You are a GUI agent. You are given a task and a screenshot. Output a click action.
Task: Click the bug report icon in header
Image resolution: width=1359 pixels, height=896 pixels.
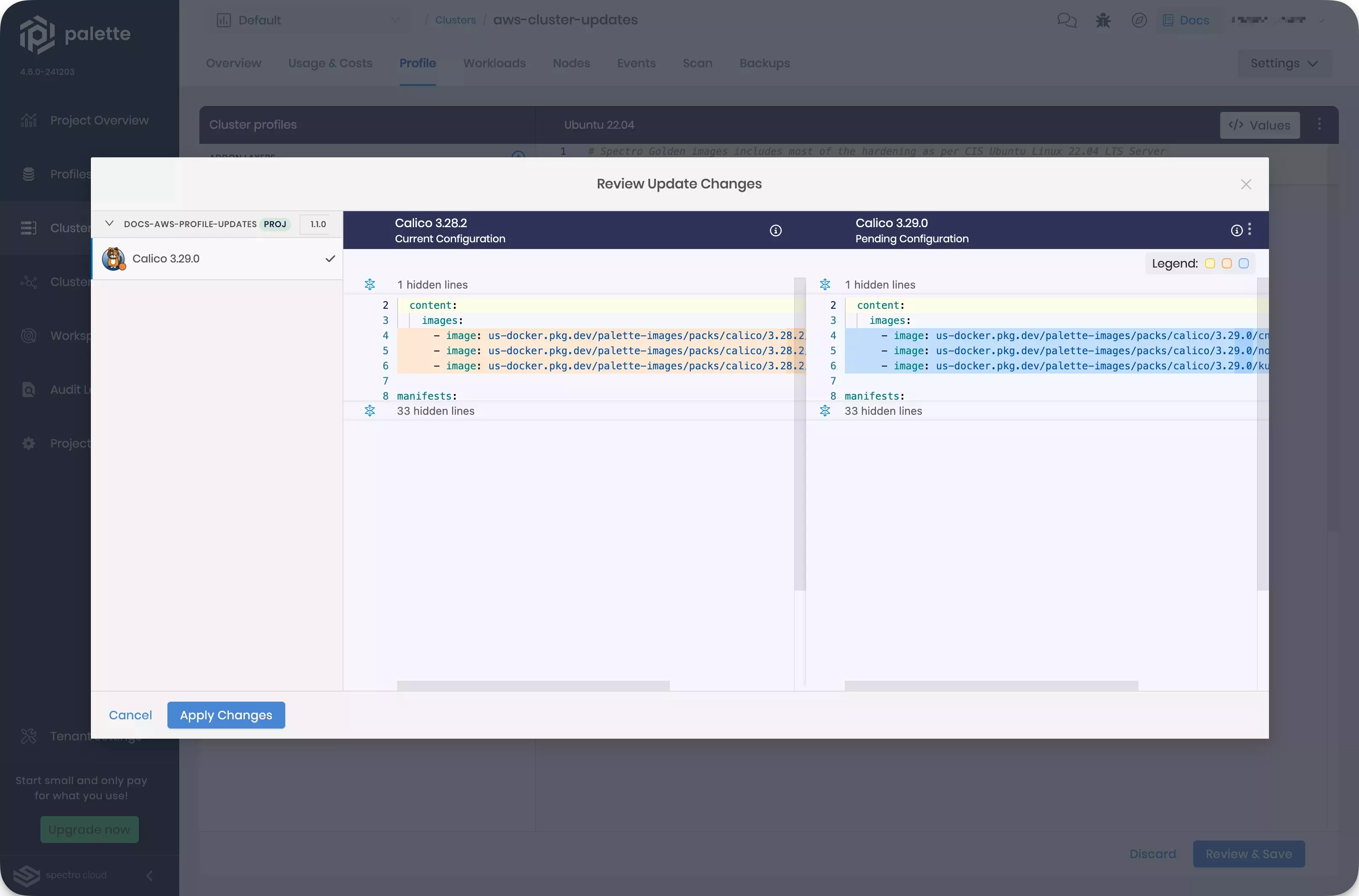pos(1102,21)
